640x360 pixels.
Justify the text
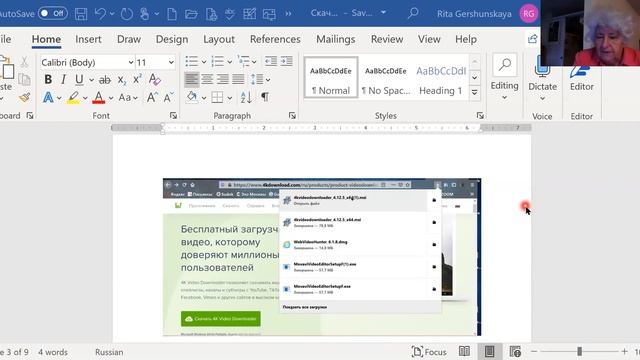coord(238,79)
